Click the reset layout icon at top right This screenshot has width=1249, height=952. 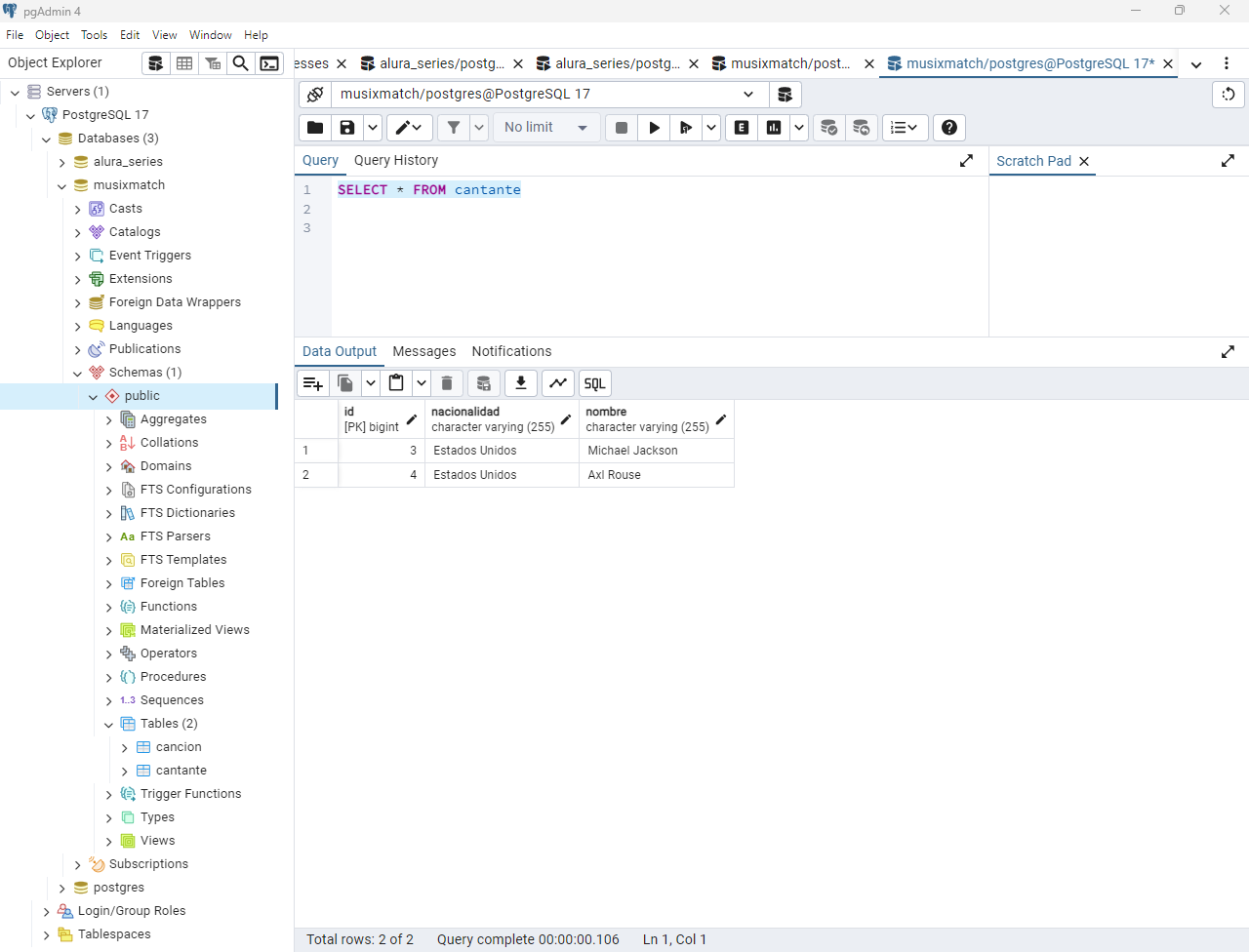[x=1229, y=95]
